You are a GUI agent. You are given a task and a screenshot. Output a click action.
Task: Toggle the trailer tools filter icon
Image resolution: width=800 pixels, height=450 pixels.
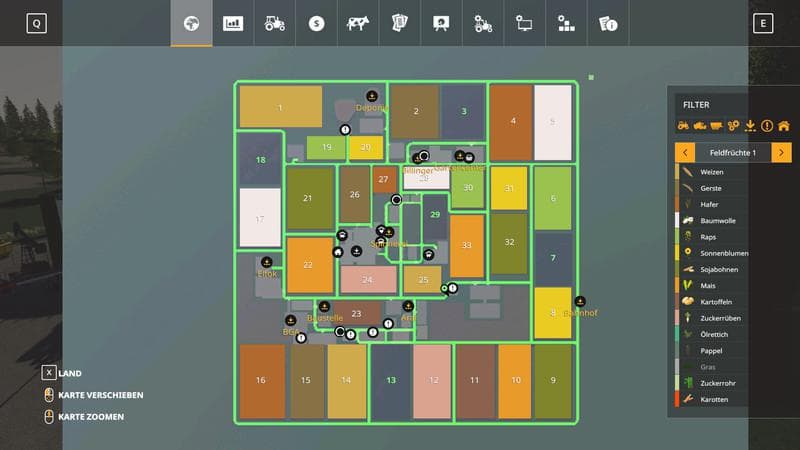pos(716,126)
